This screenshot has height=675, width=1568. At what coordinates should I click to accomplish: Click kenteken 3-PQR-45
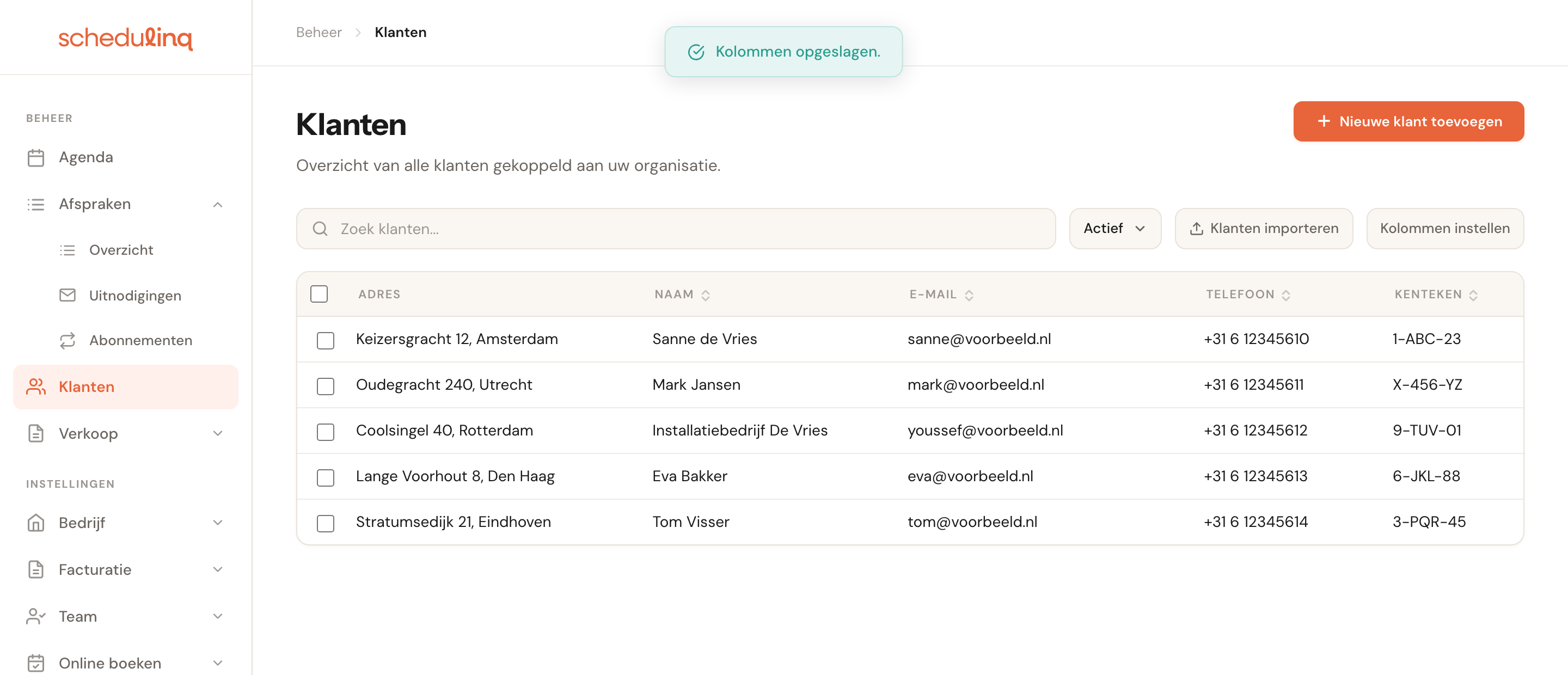pyautogui.click(x=1429, y=521)
